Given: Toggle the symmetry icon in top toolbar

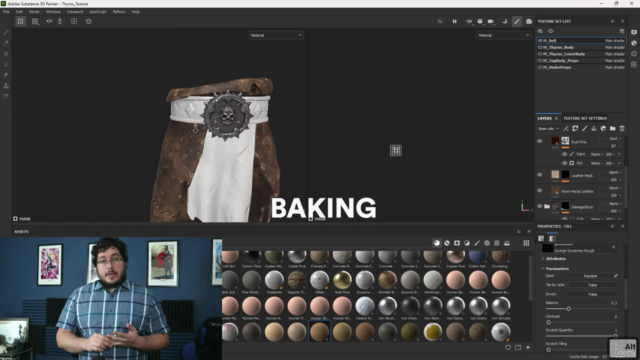Looking at the screenshot, I should coord(49,21).
